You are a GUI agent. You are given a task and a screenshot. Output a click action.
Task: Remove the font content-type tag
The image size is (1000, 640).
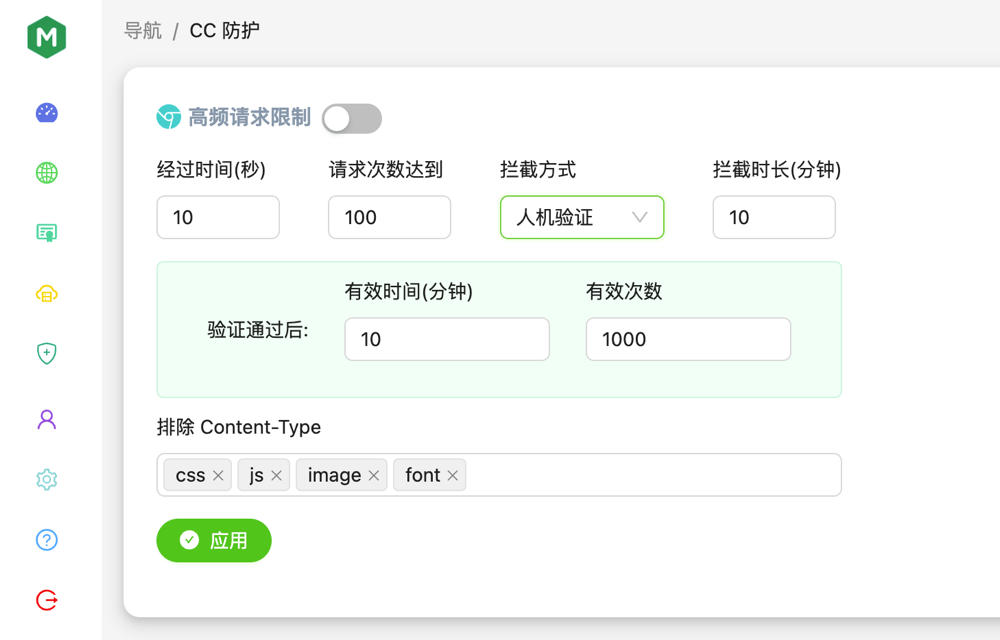[453, 476]
